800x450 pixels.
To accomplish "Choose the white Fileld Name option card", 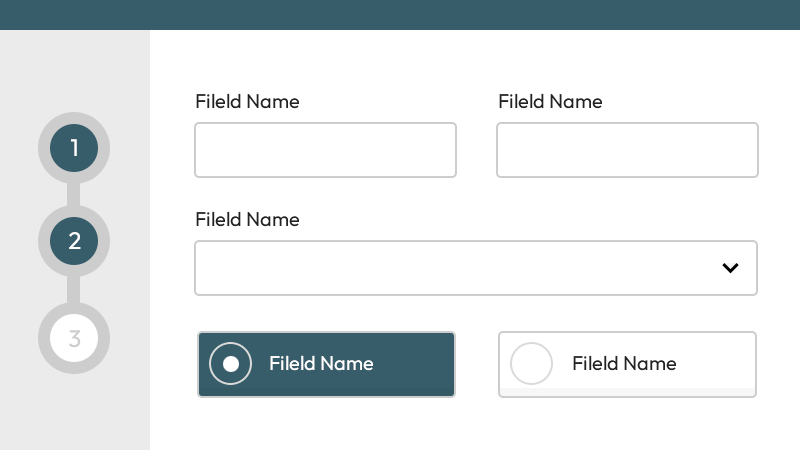I will tap(628, 364).
